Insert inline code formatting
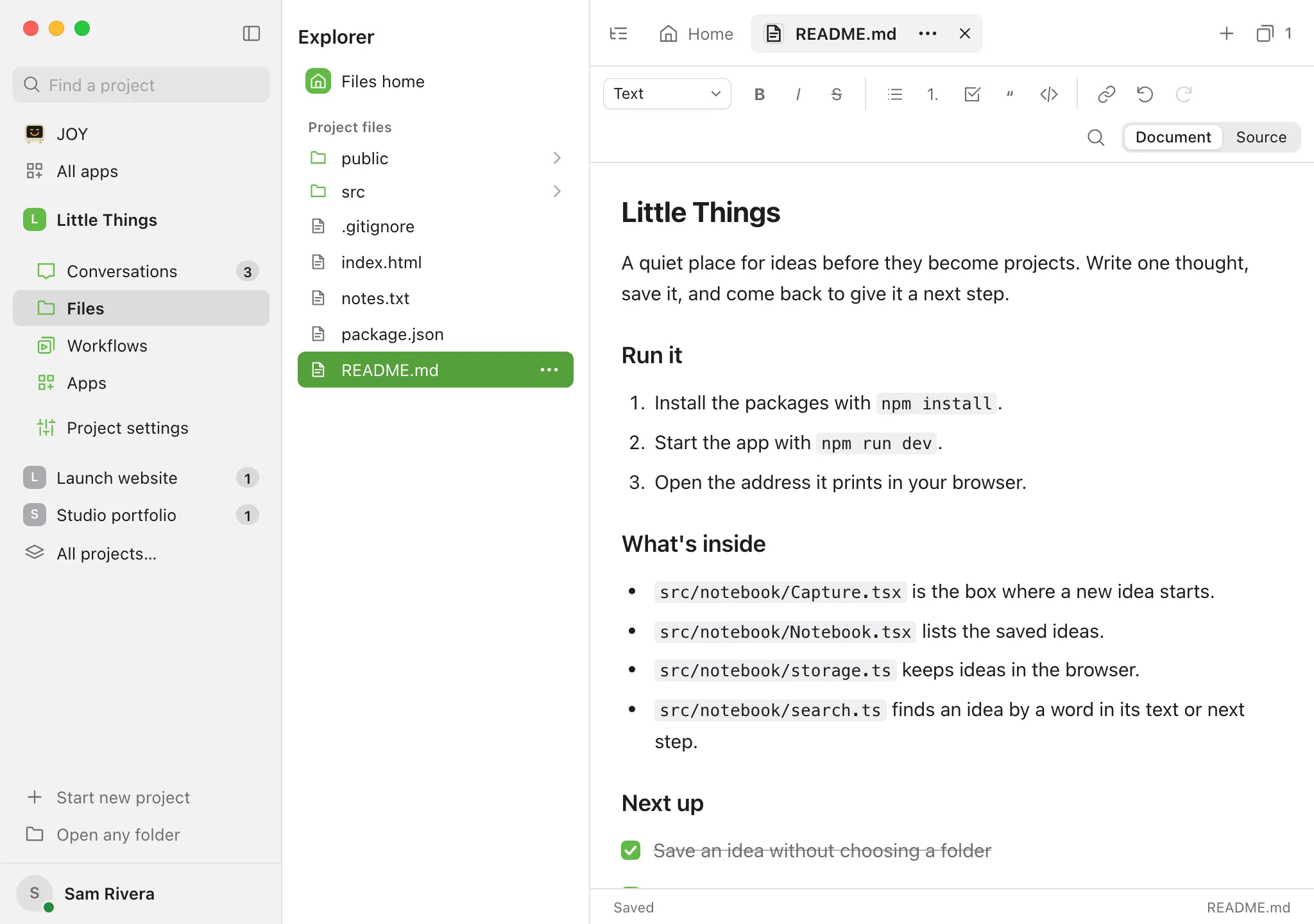 pyautogui.click(x=1049, y=94)
